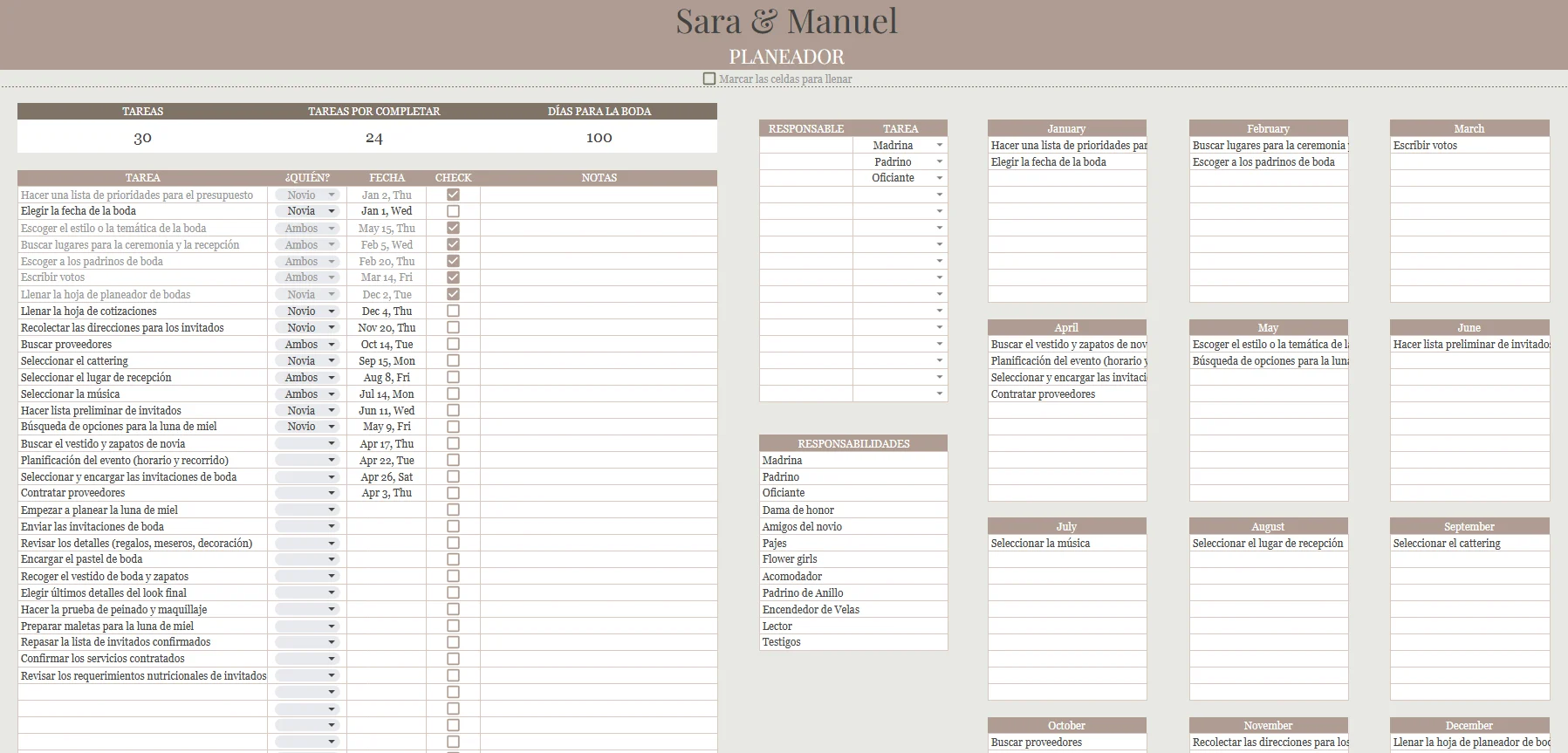The width and height of the screenshot is (1568, 753).
Task: Click 'Hacer lista preliminar de invitados' under June
Action: coord(1469,345)
